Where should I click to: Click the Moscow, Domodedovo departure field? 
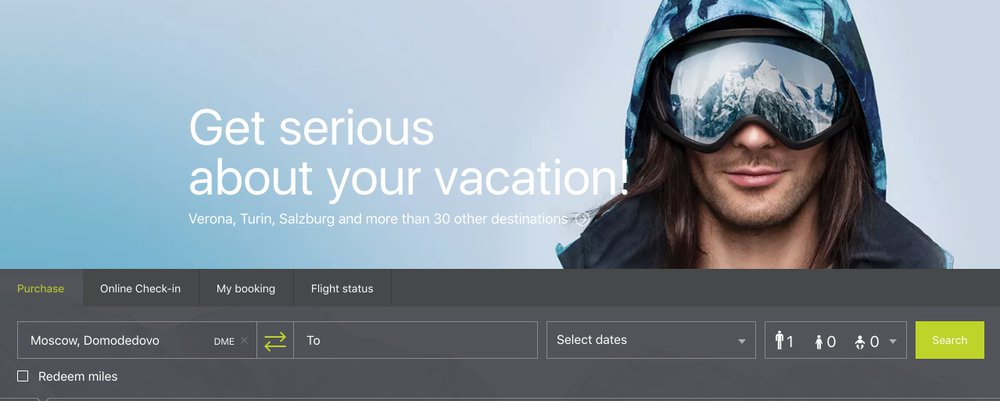pos(136,340)
